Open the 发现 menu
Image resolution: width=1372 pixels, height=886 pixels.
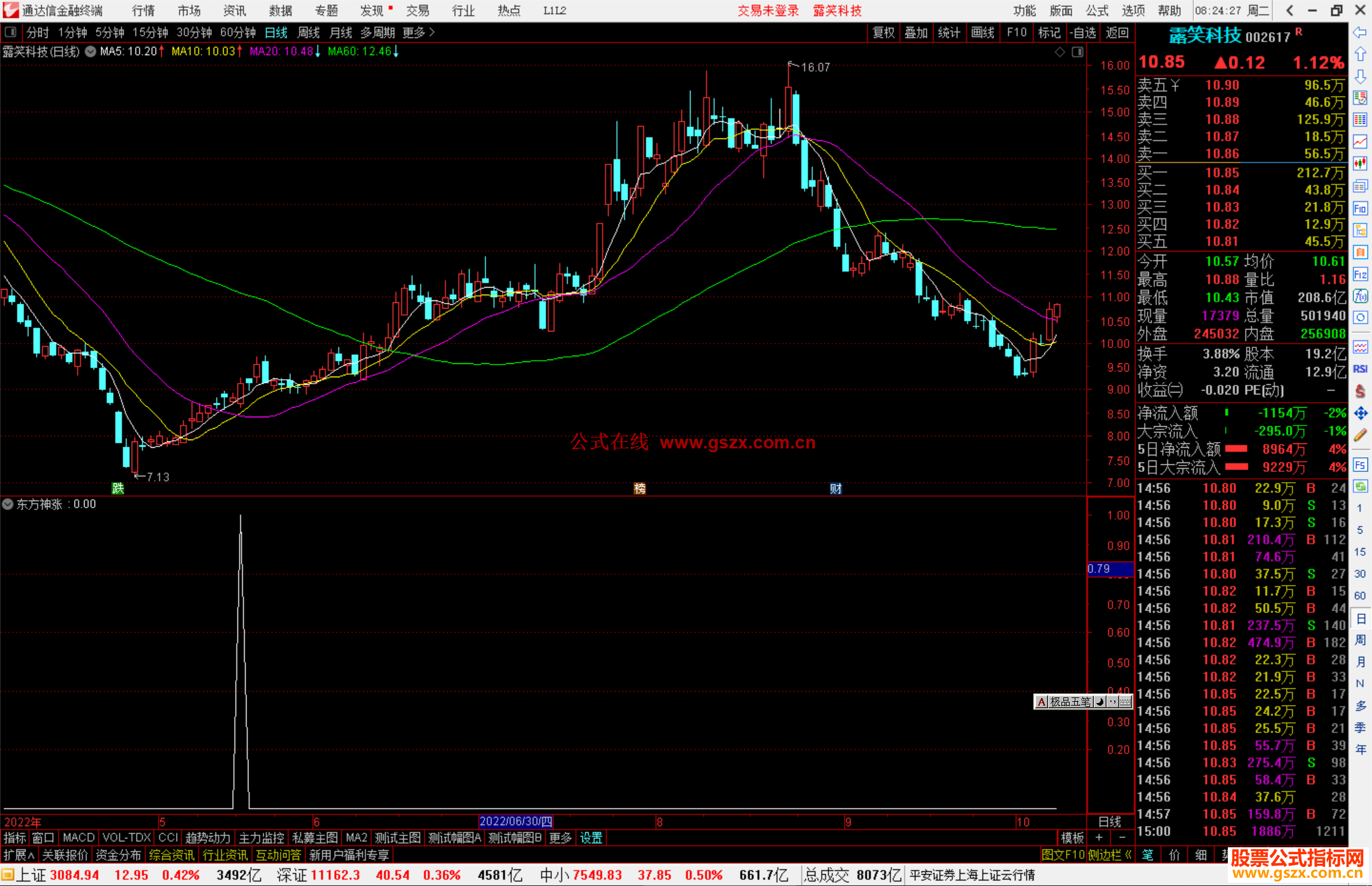[372, 11]
